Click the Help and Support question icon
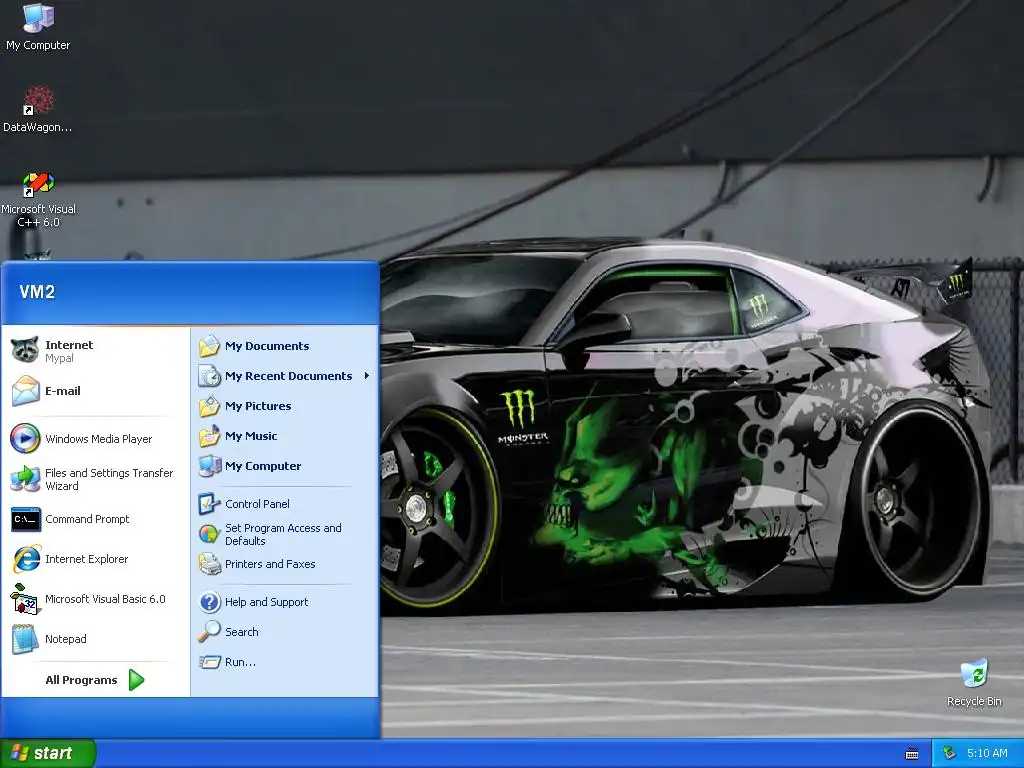 (x=210, y=602)
